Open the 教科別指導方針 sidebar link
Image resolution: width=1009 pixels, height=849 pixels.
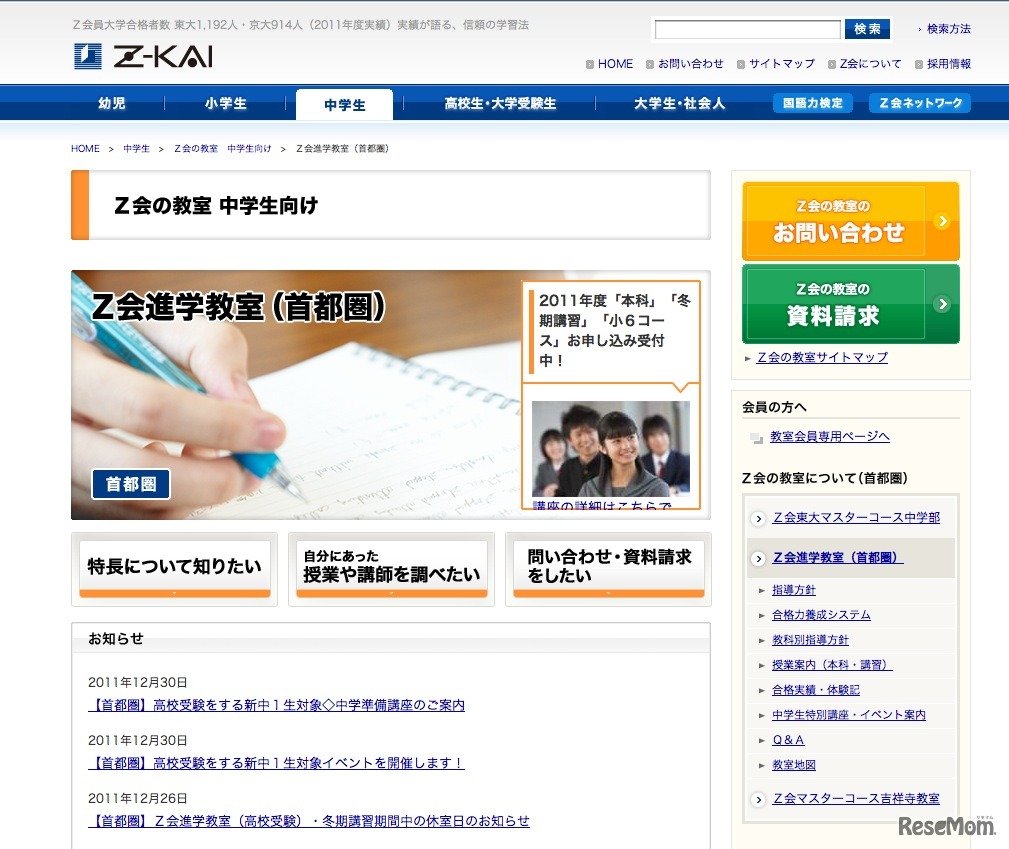coord(810,640)
